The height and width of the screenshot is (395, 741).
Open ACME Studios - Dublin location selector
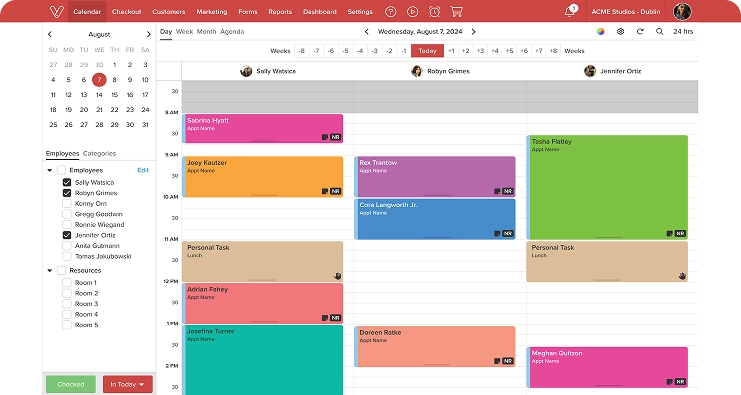point(626,11)
